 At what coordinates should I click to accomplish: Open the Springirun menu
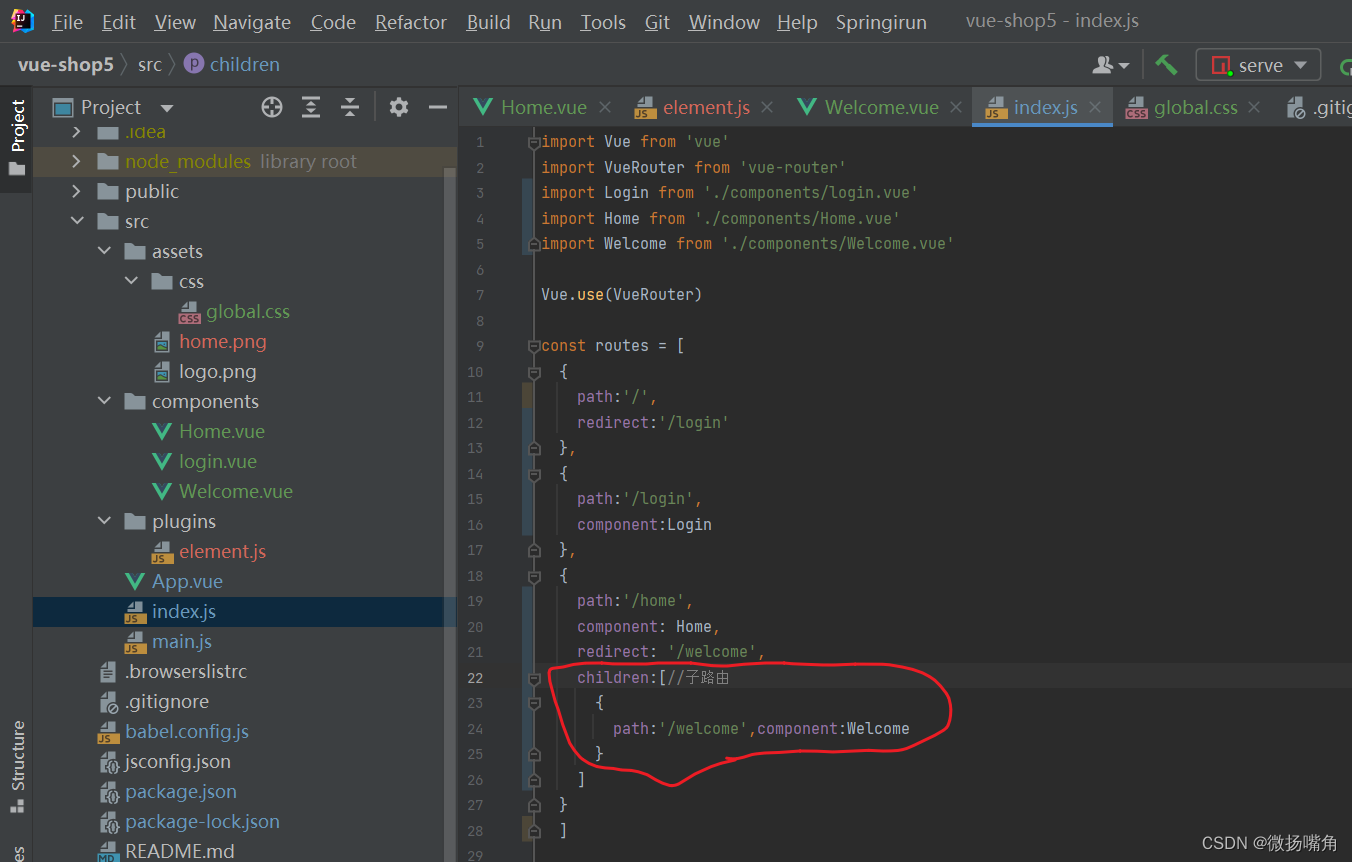coord(881,22)
